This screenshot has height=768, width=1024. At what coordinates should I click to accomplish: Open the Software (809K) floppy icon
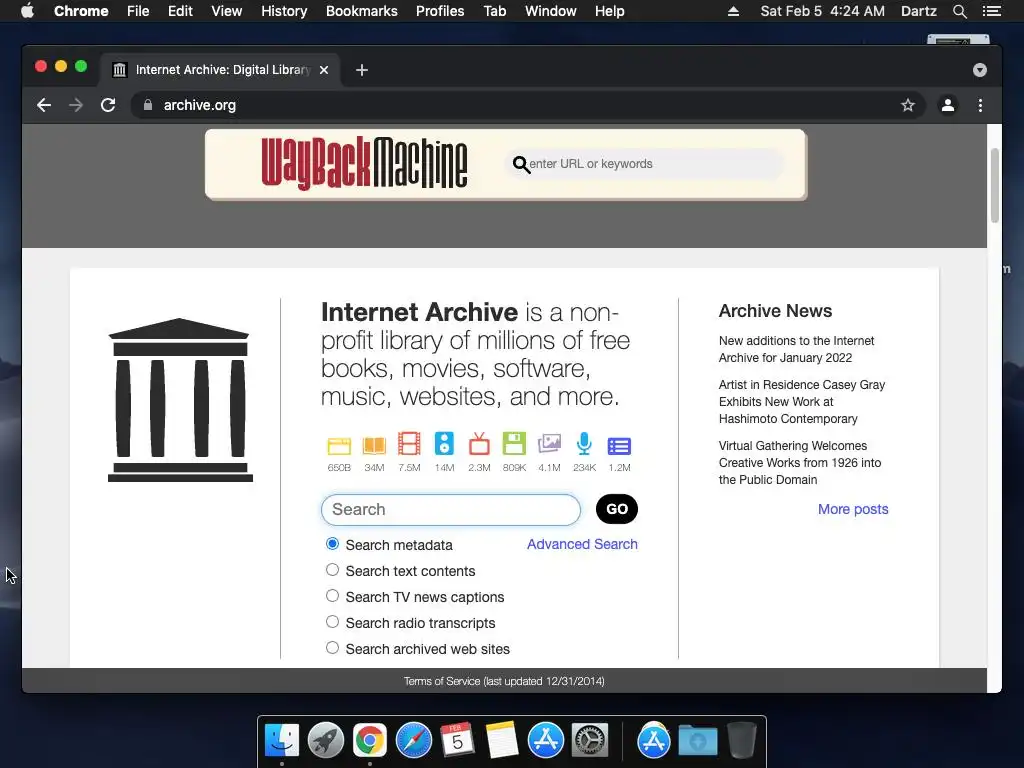[514, 443]
